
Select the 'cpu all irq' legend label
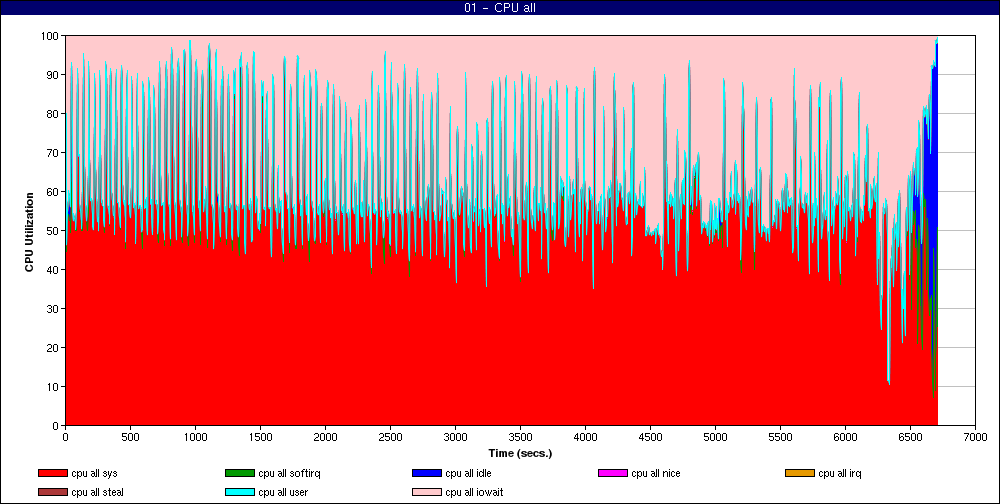840,473
